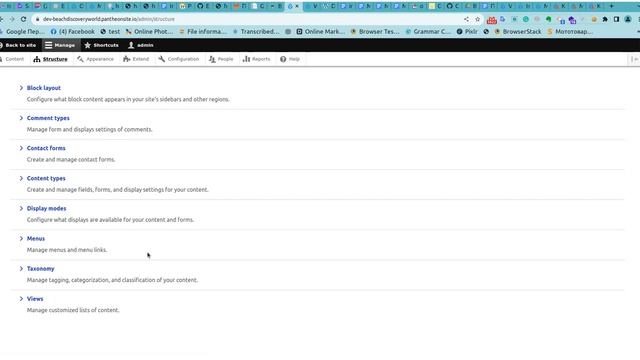
Task: Open the Content types link
Action: [x=46, y=178]
